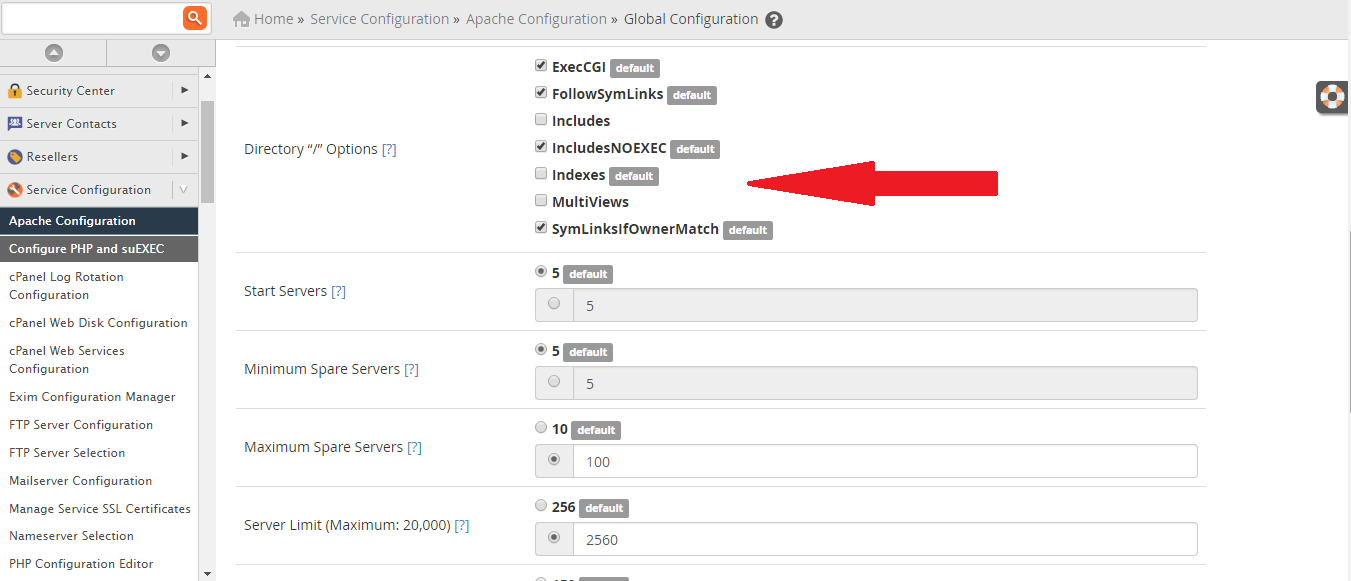
Task: Click the Resellers sidebar icon
Action: (x=15, y=157)
